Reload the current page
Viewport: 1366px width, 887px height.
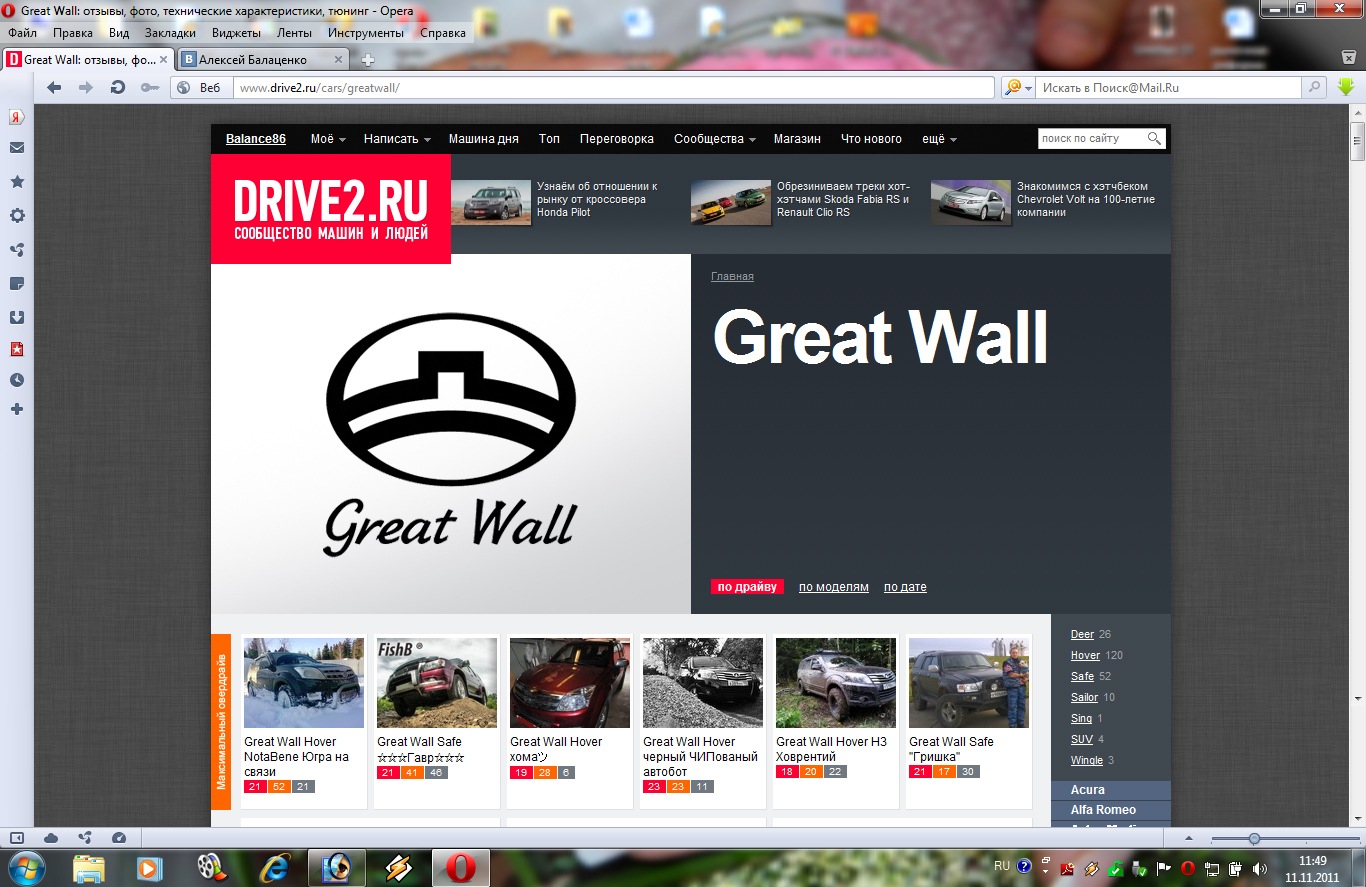118,88
